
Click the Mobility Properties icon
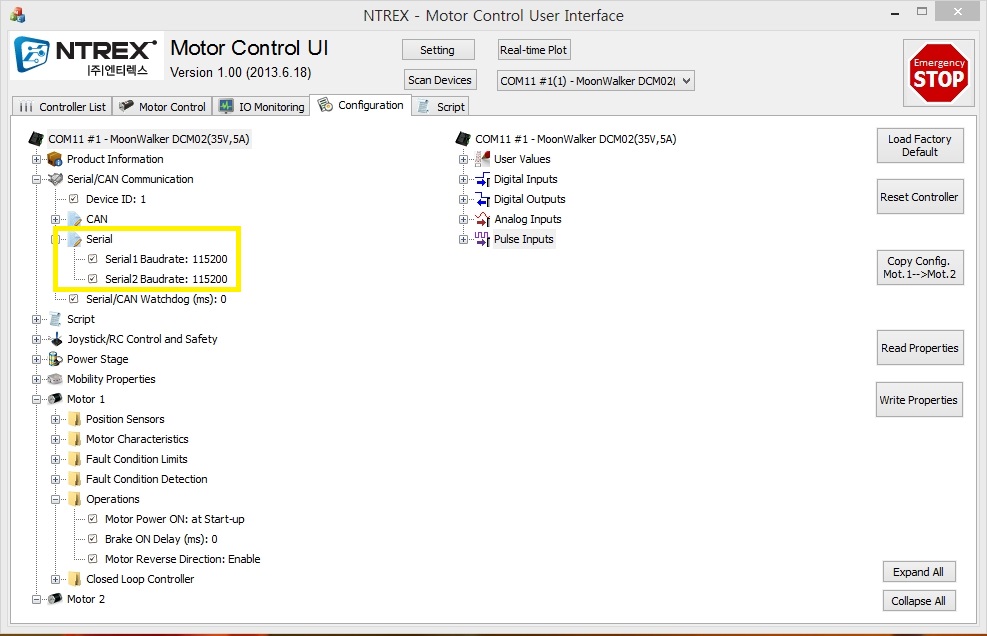coord(55,379)
